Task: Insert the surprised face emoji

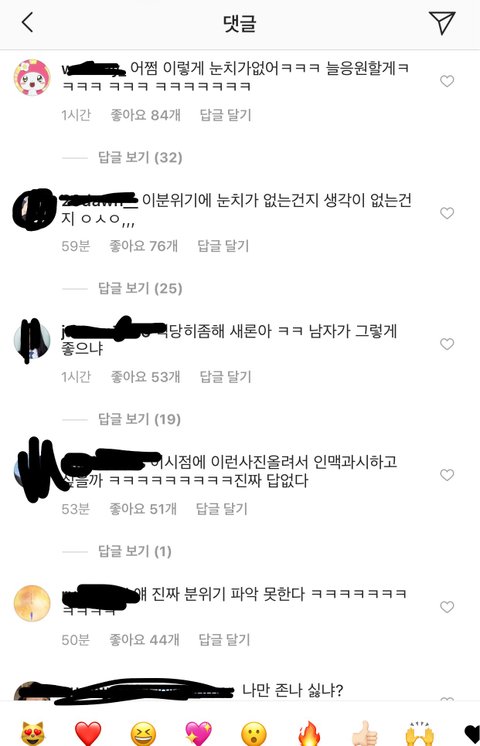Action: coord(254,733)
